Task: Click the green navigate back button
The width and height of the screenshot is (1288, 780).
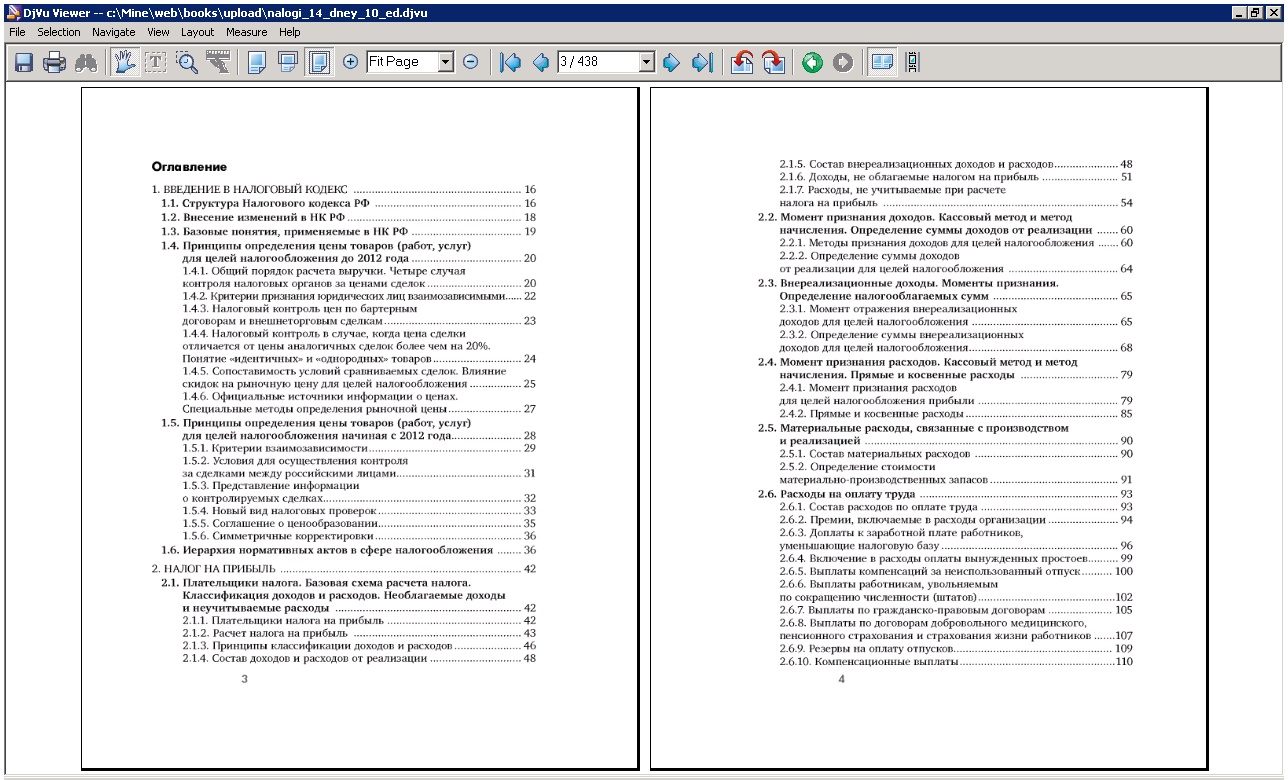Action: click(812, 62)
